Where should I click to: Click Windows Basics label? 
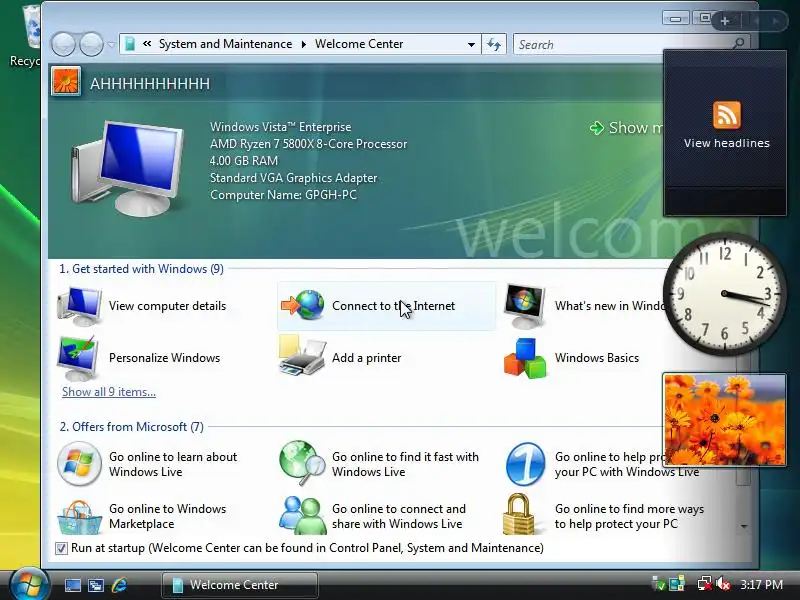[x=597, y=358]
